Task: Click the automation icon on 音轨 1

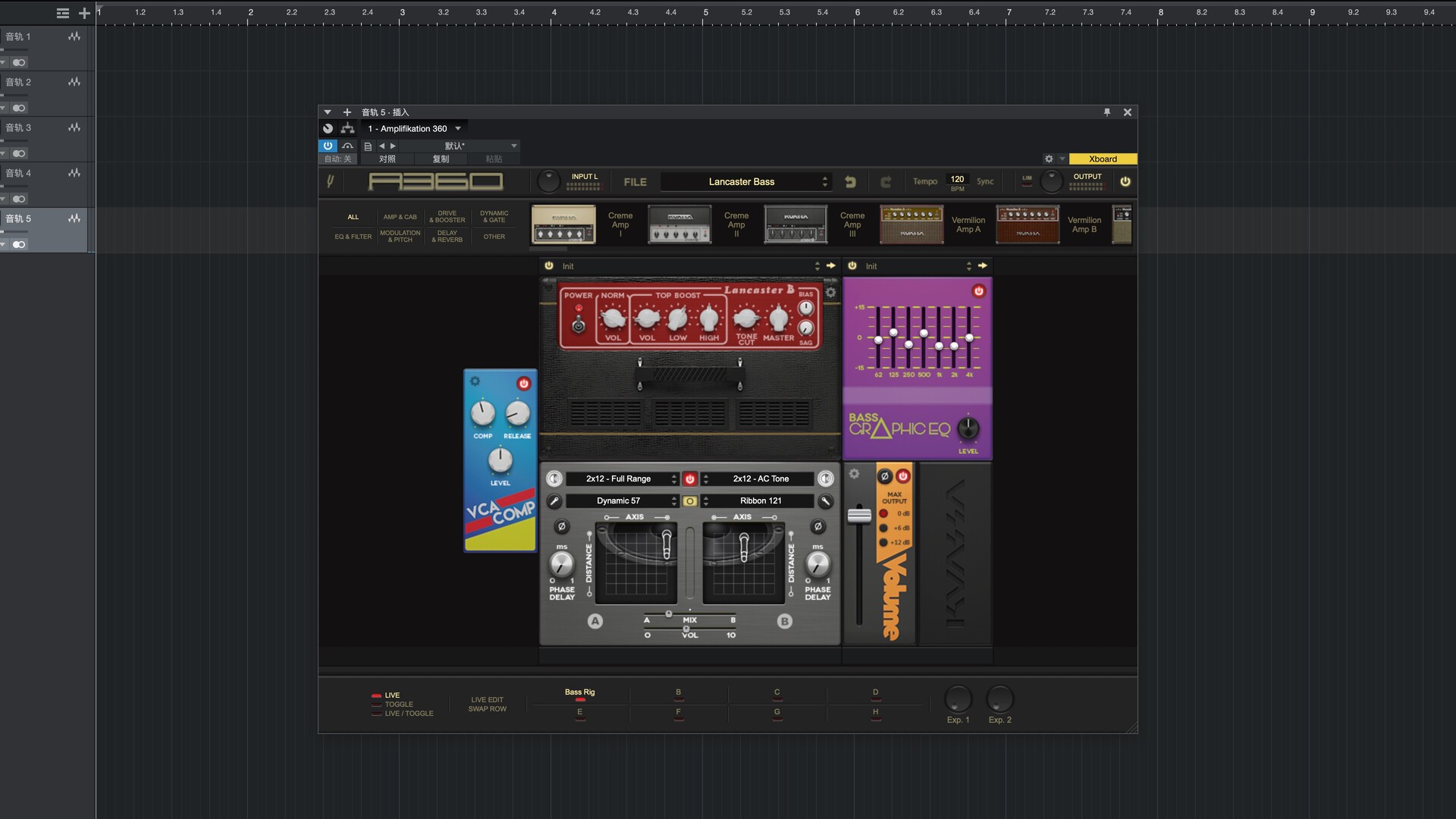Action: pyautogui.click(x=74, y=36)
